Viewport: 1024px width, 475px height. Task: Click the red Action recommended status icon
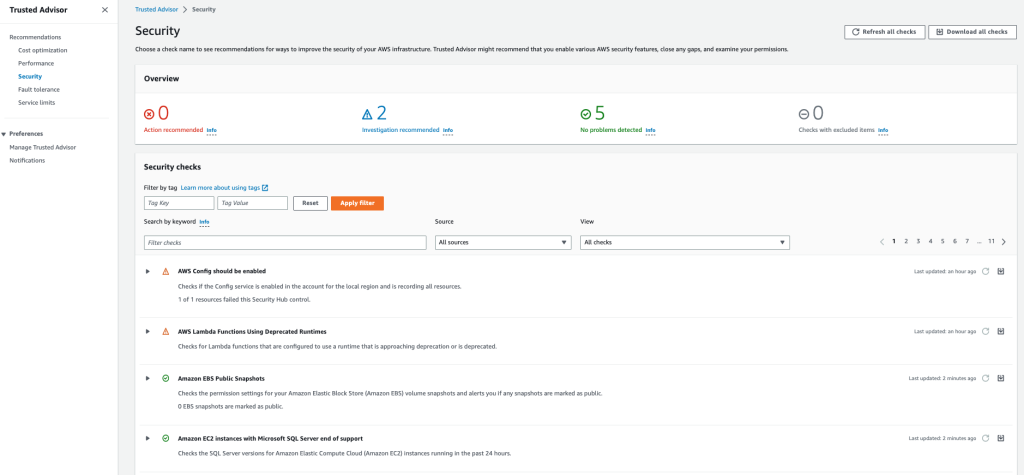149,114
